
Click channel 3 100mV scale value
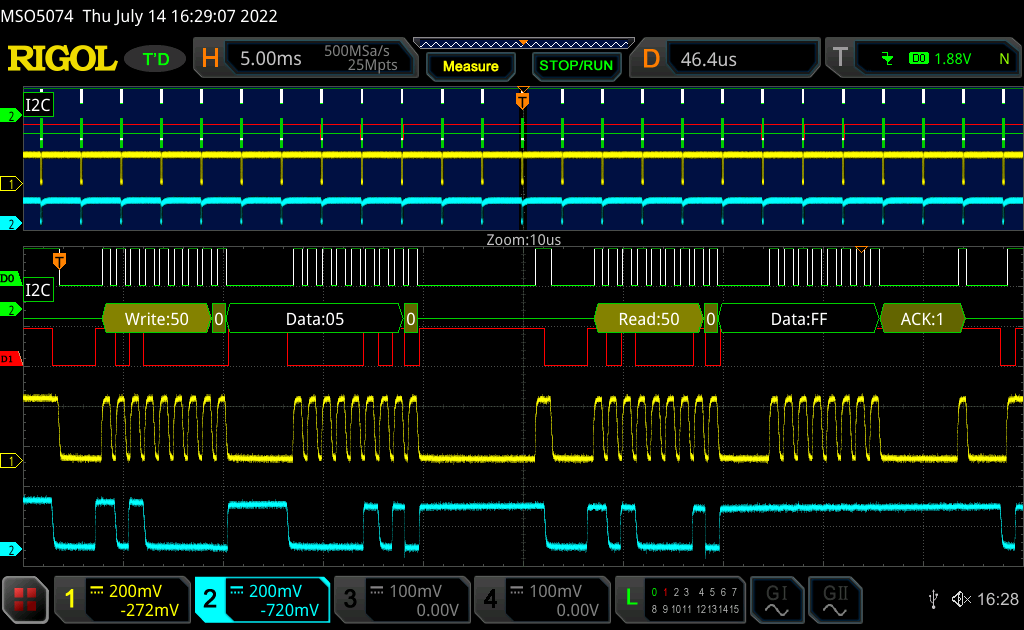pos(415,591)
